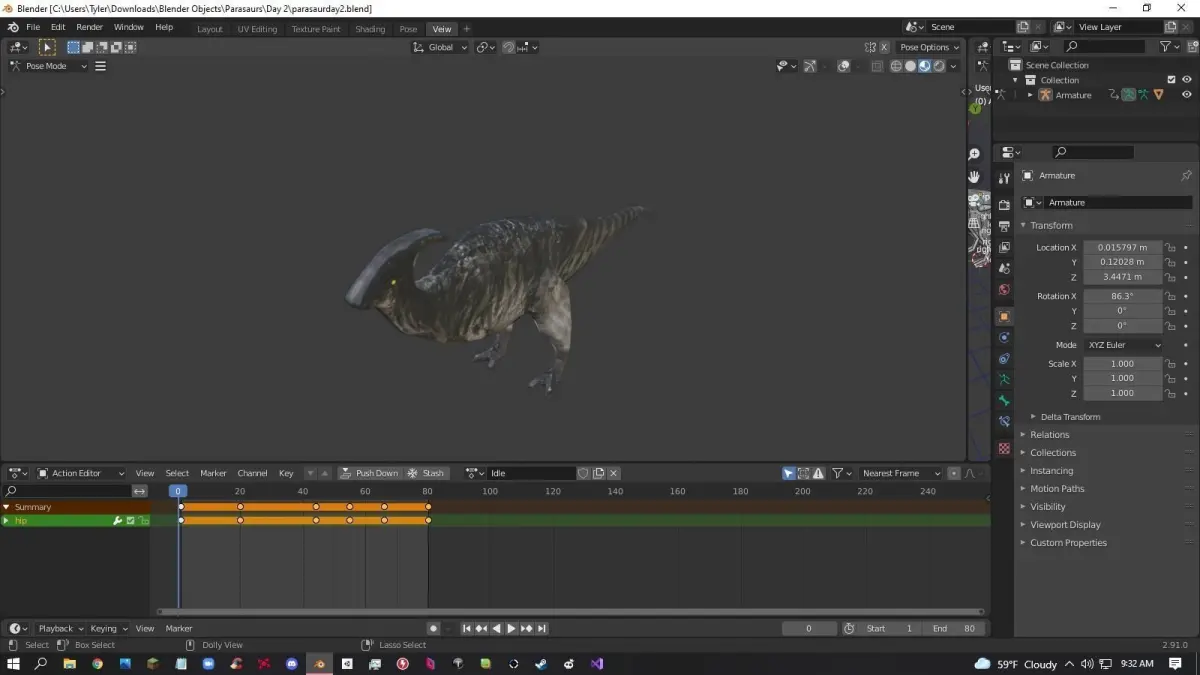Click the Select Box tool icon
1200x675 pixels.
tap(47, 47)
